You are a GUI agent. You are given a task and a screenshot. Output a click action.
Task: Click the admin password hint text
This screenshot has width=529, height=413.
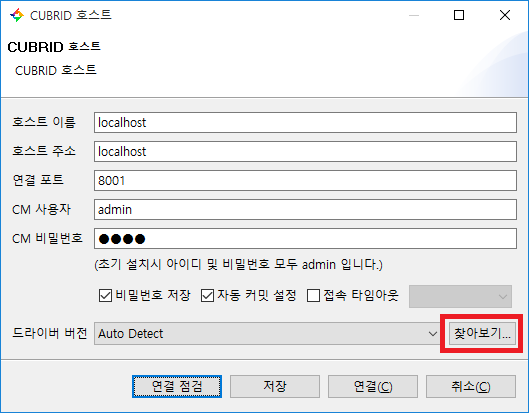click(x=238, y=264)
